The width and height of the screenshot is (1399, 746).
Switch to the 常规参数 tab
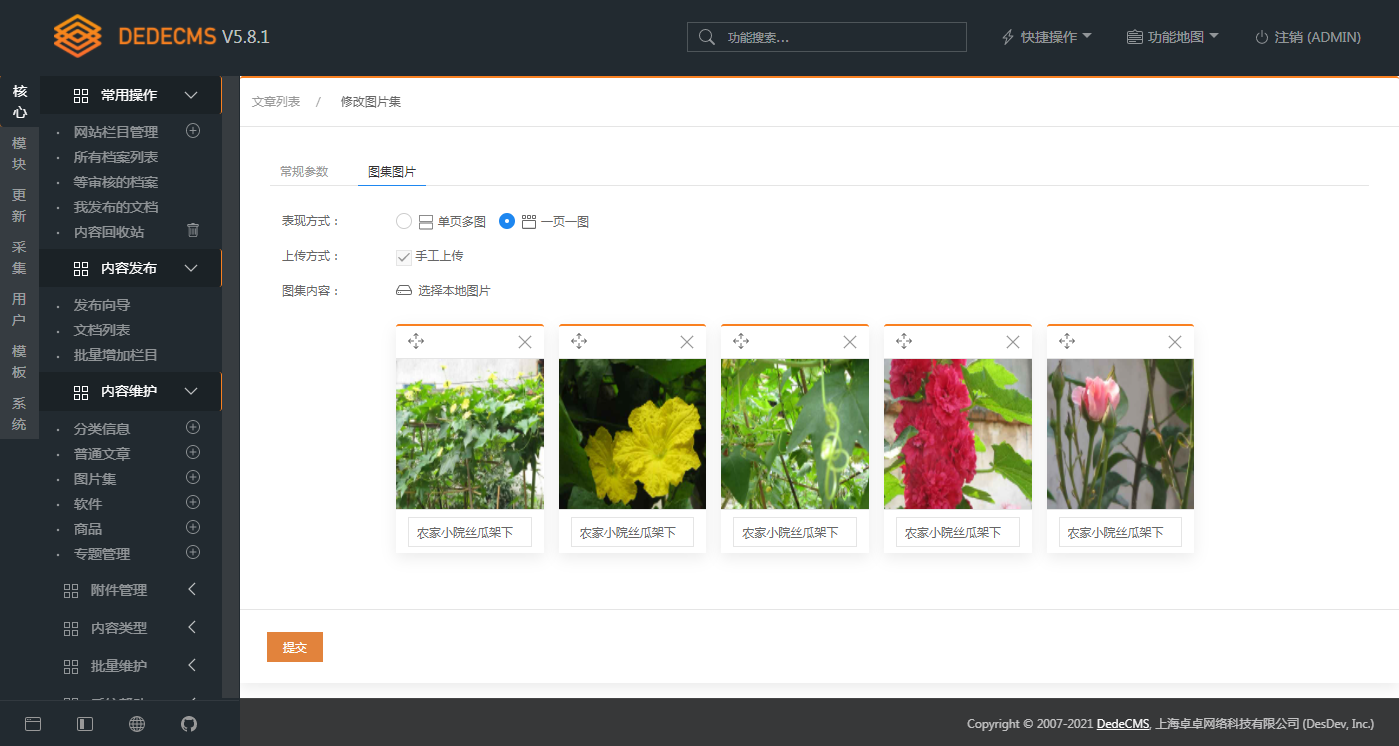pyautogui.click(x=304, y=171)
